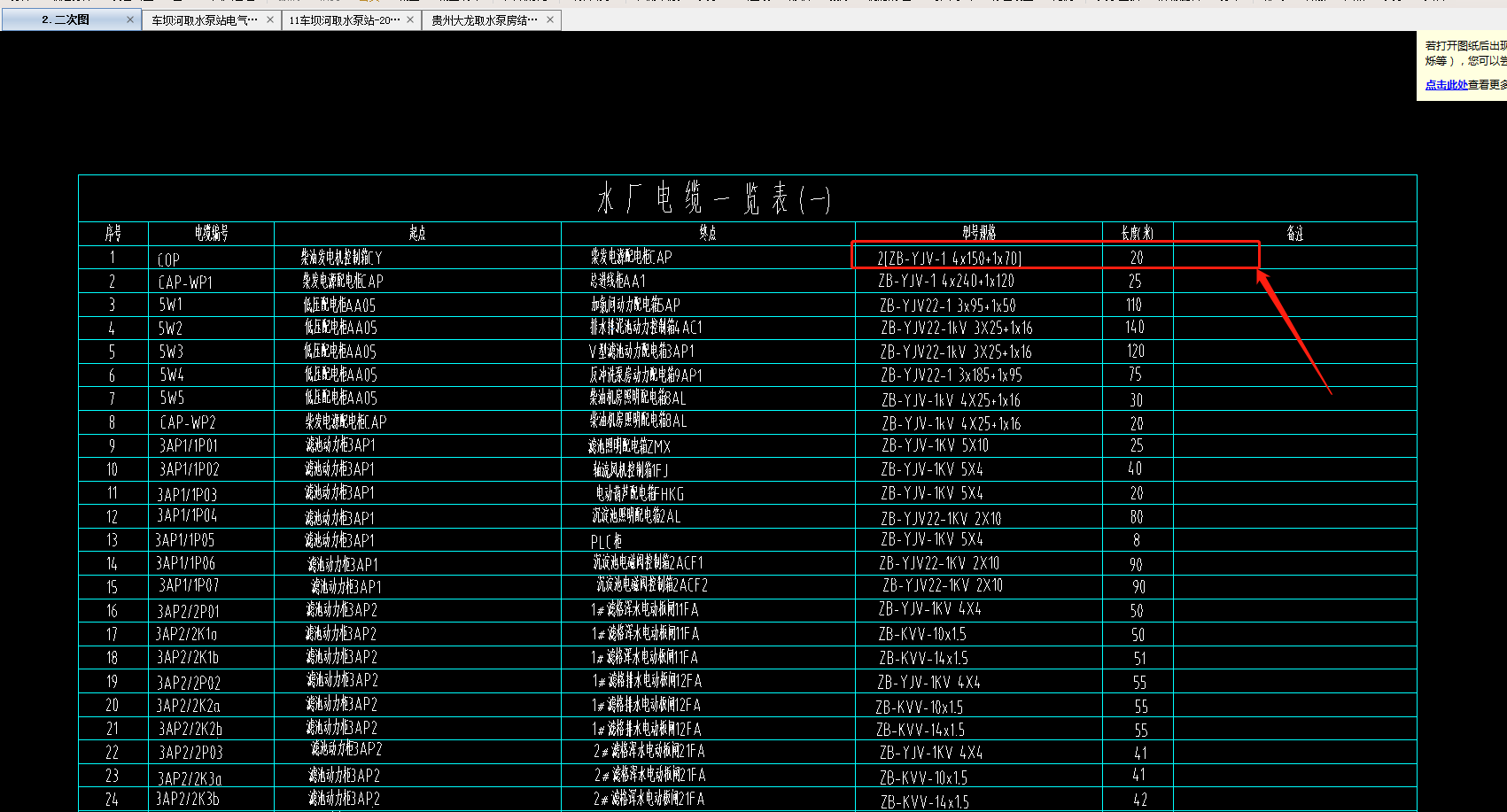Viewport: 1507px width, 812px height.
Task: Click length value 140
Action: (x=1135, y=328)
